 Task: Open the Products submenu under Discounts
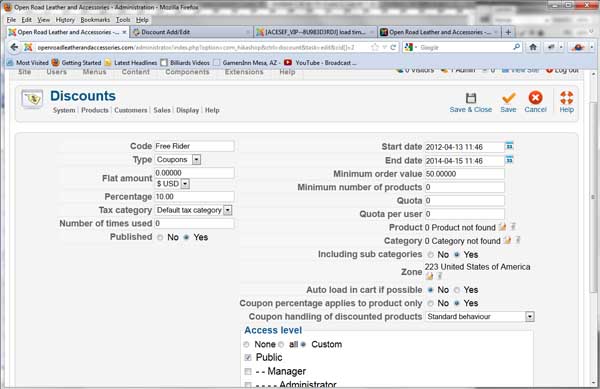[95, 110]
